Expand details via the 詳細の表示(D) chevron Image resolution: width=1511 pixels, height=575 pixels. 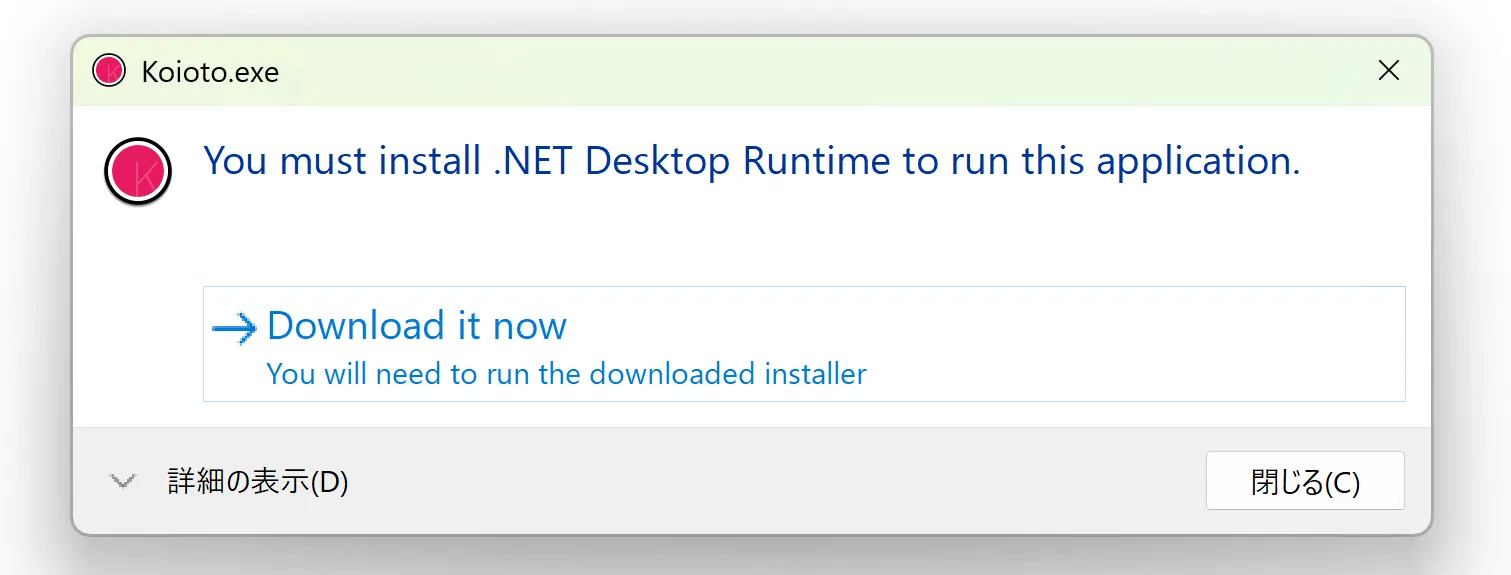click(122, 482)
